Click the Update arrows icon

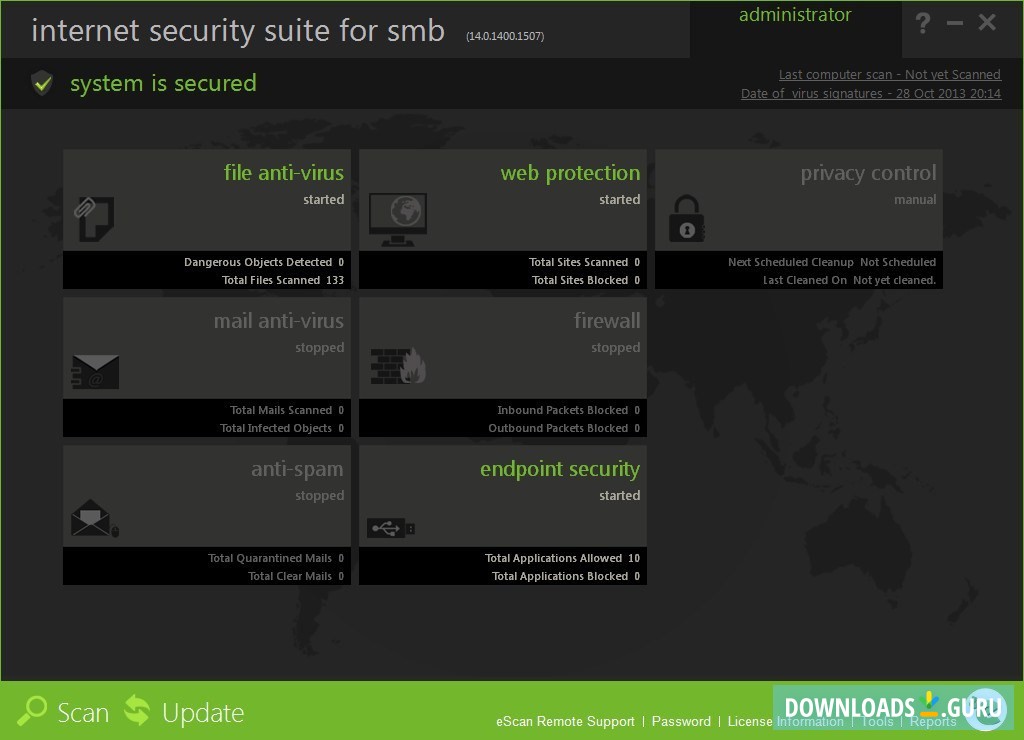coord(136,712)
